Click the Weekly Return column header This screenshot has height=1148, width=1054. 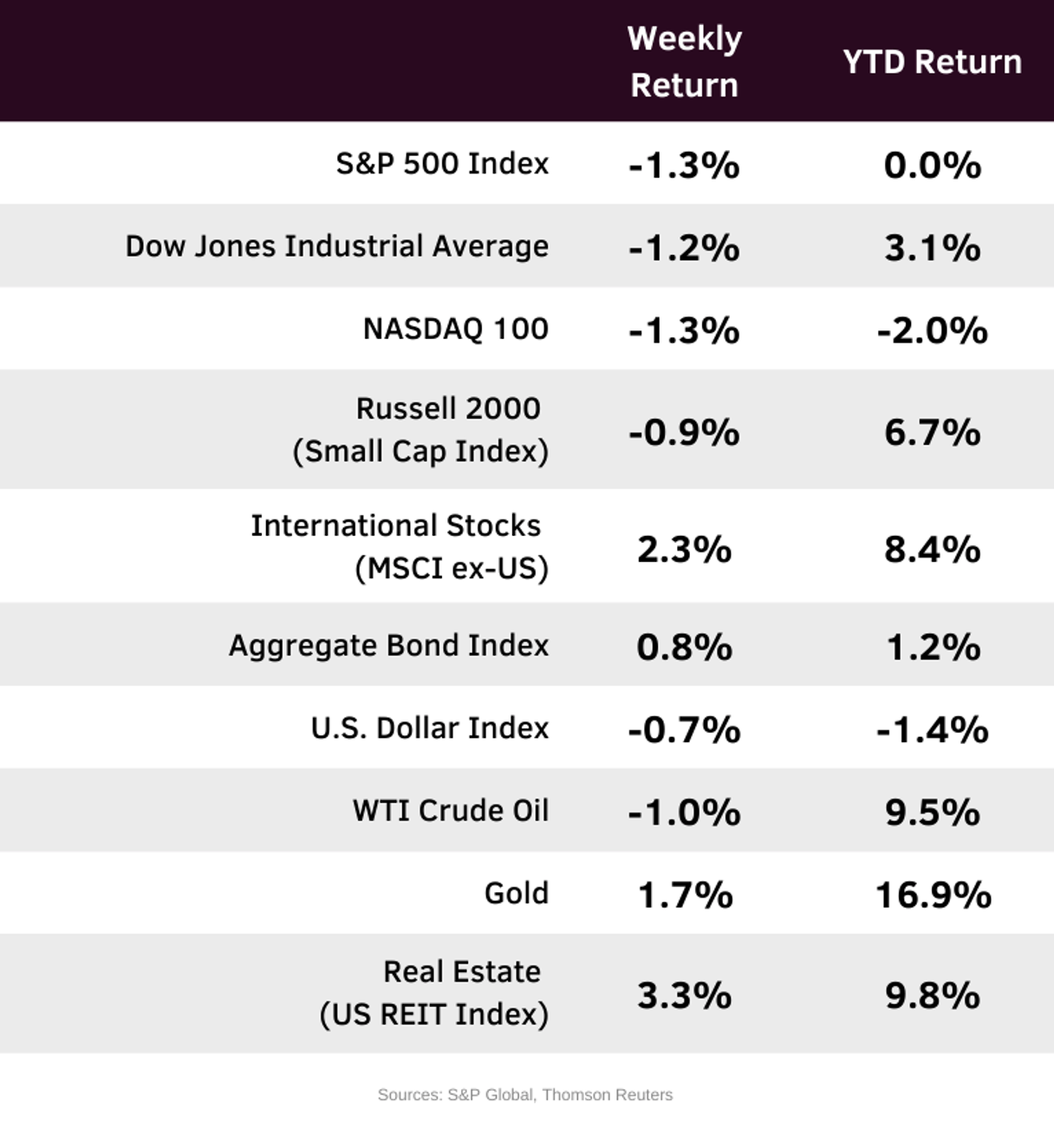tap(684, 62)
